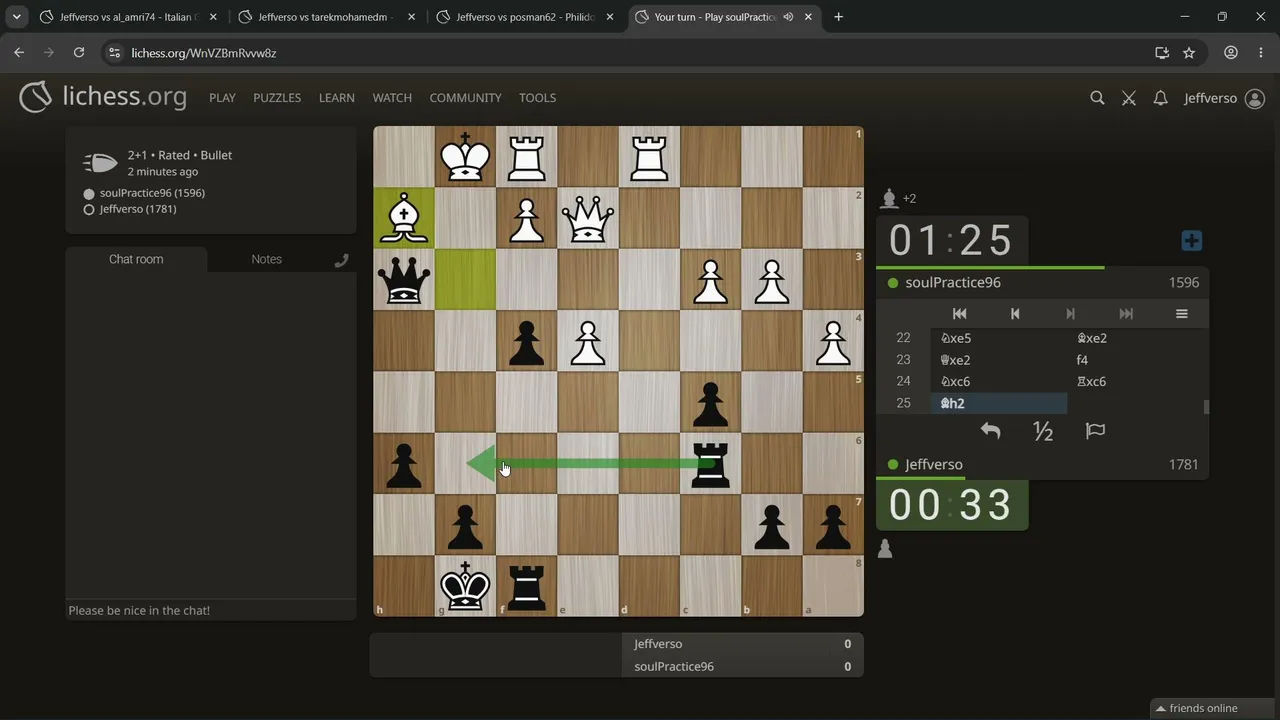The image size is (1280, 720).
Task: Switch to the Notes tab
Action: click(266, 259)
